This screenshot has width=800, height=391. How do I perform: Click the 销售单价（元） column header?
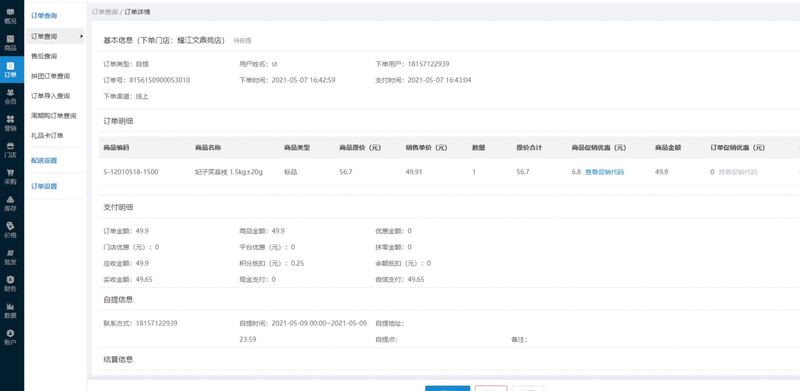[x=427, y=148]
